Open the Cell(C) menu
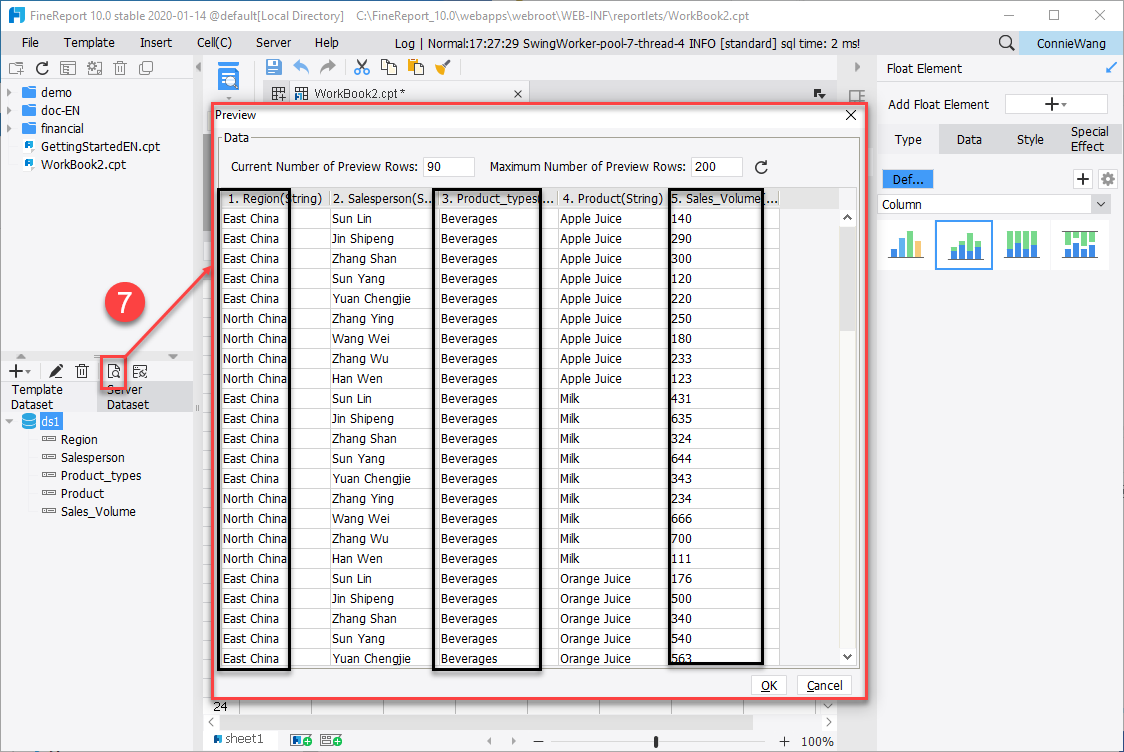 (214, 43)
